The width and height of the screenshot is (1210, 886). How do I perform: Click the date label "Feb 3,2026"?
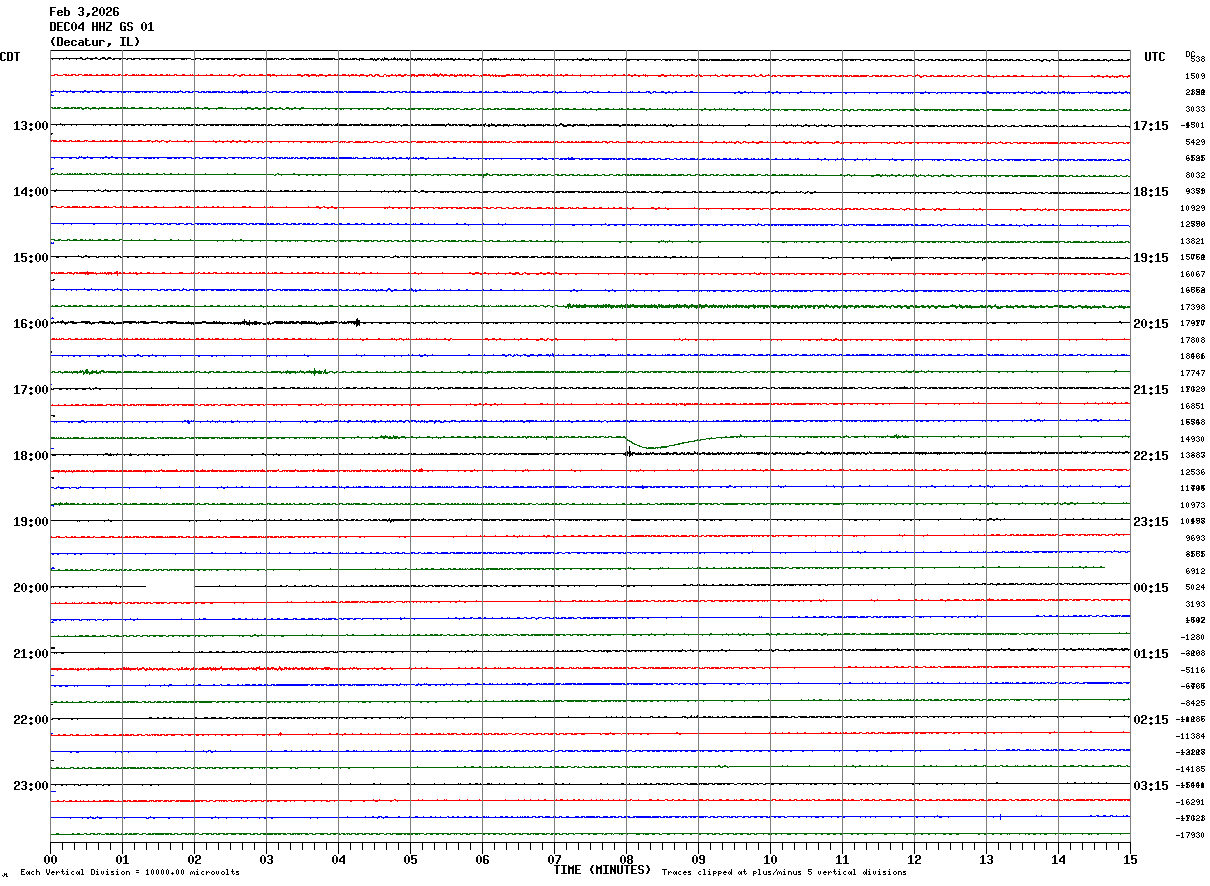(84, 11)
